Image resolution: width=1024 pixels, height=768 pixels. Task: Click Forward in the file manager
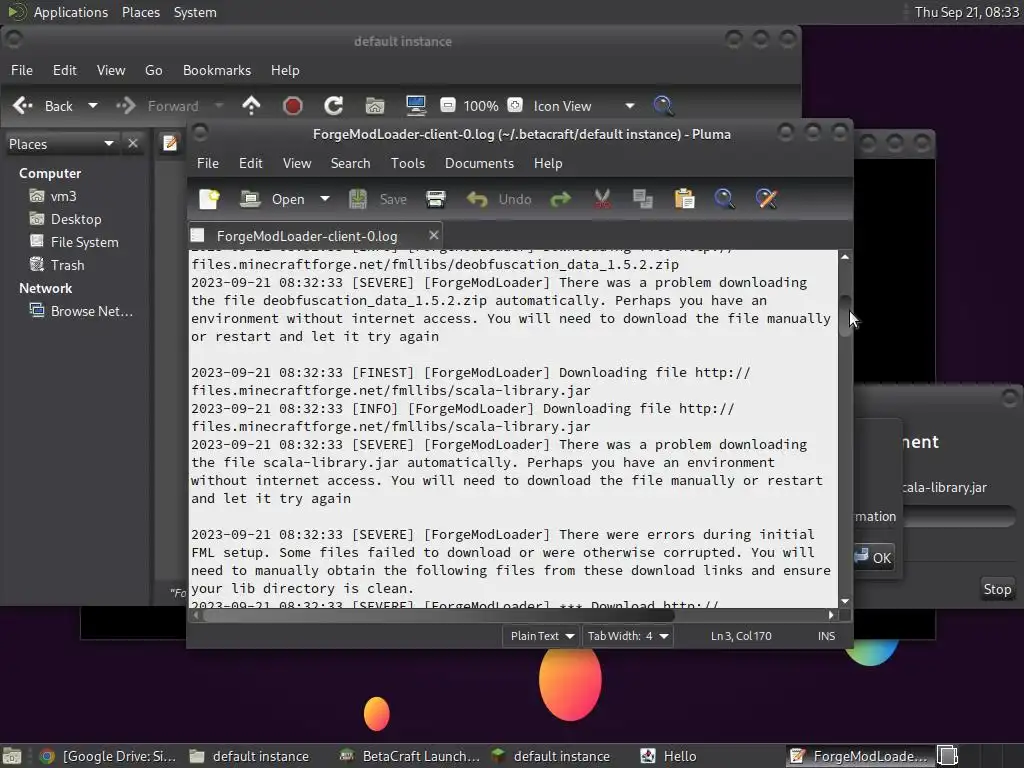point(157,106)
